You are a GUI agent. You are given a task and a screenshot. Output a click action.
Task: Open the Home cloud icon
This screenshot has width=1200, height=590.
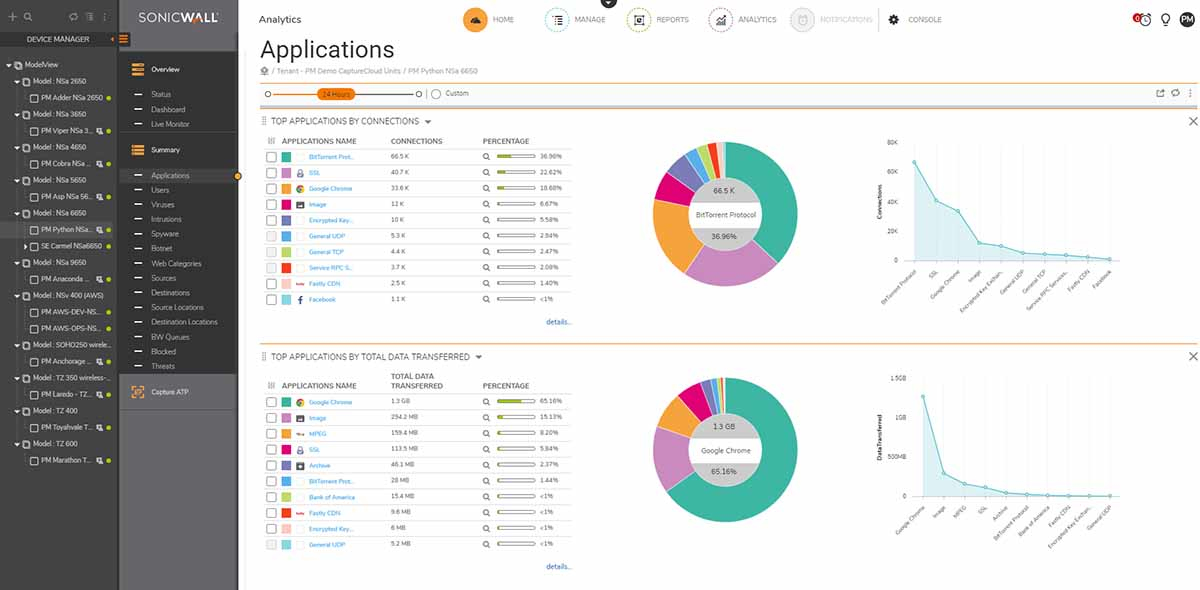click(x=476, y=20)
